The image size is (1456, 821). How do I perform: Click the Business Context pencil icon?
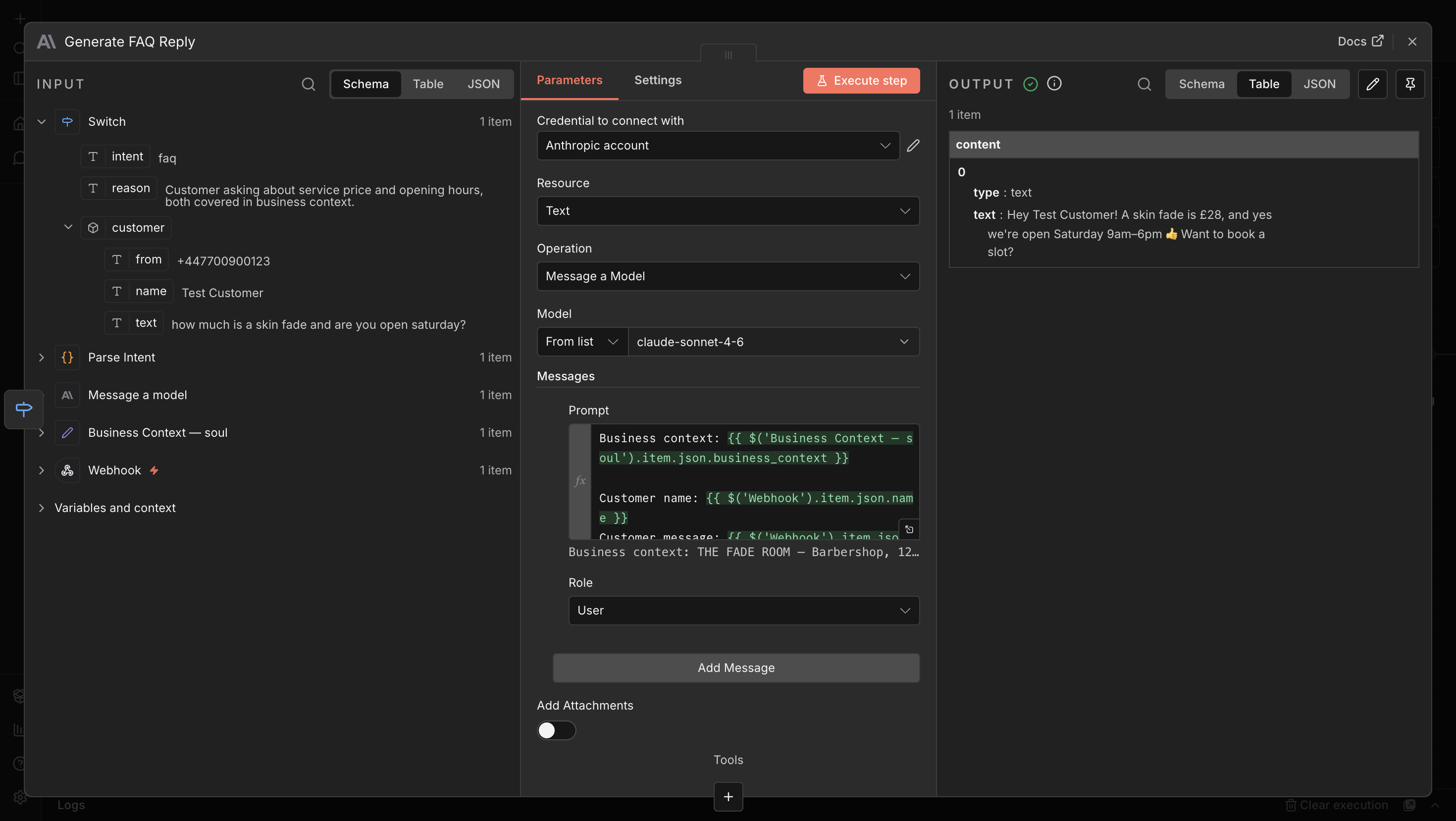67,433
